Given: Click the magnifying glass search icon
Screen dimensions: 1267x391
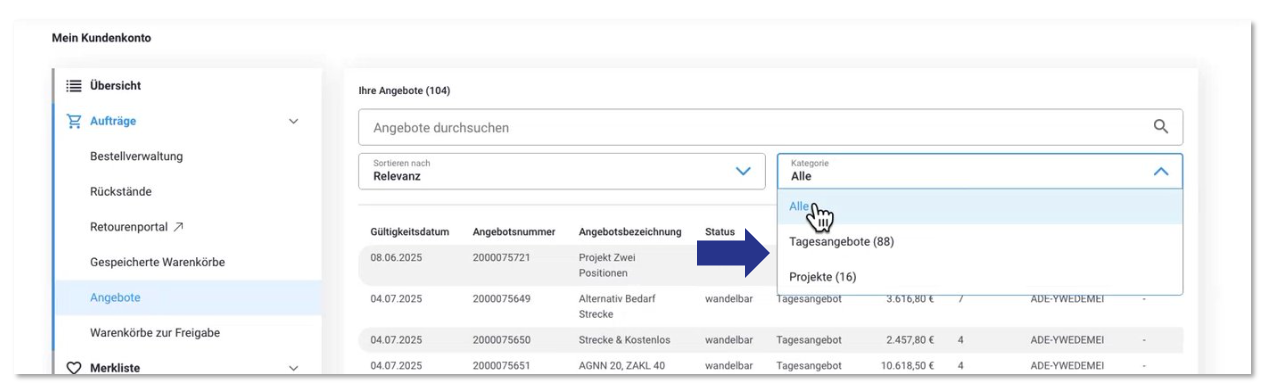Looking at the screenshot, I should click(1161, 127).
